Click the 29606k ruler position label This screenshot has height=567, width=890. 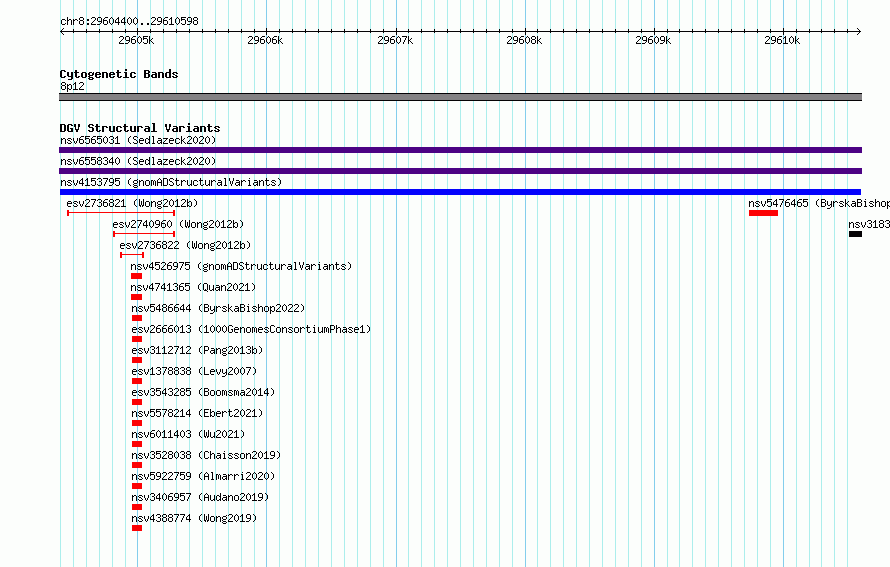coord(265,40)
